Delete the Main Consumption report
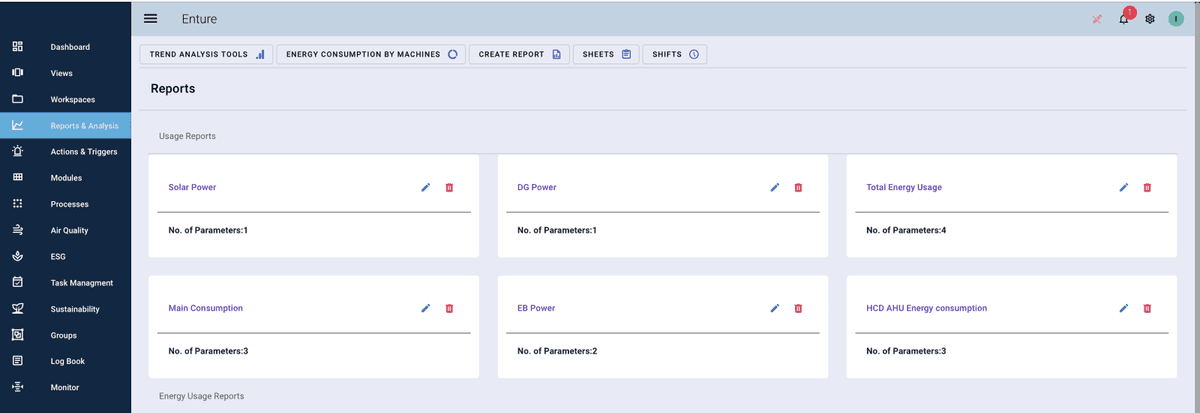The height and width of the screenshot is (413, 1200). click(449, 308)
